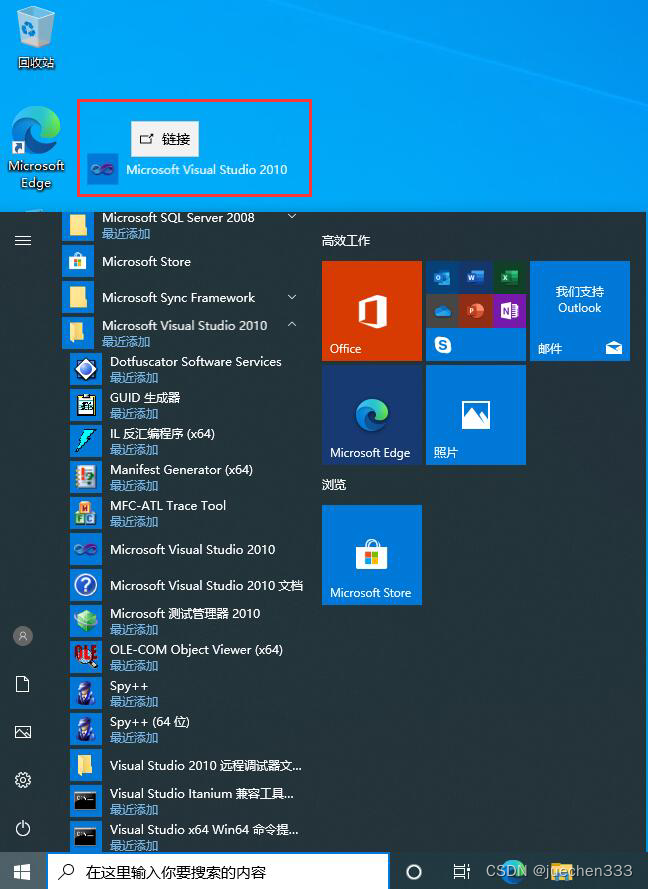Click the 高效工作 tile group heading
The height and width of the screenshot is (889, 648).
[x=346, y=241]
